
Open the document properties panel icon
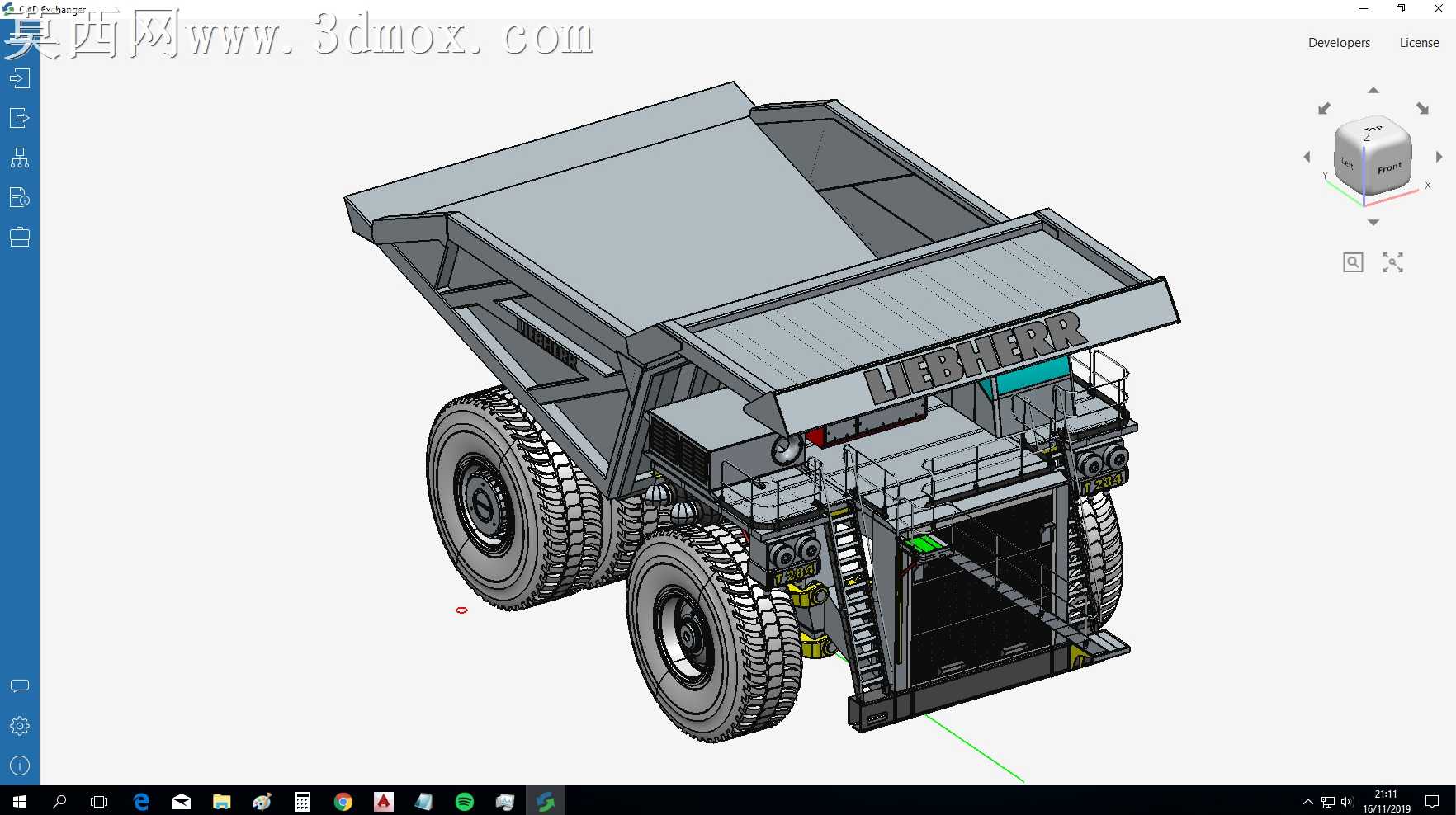click(x=20, y=197)
